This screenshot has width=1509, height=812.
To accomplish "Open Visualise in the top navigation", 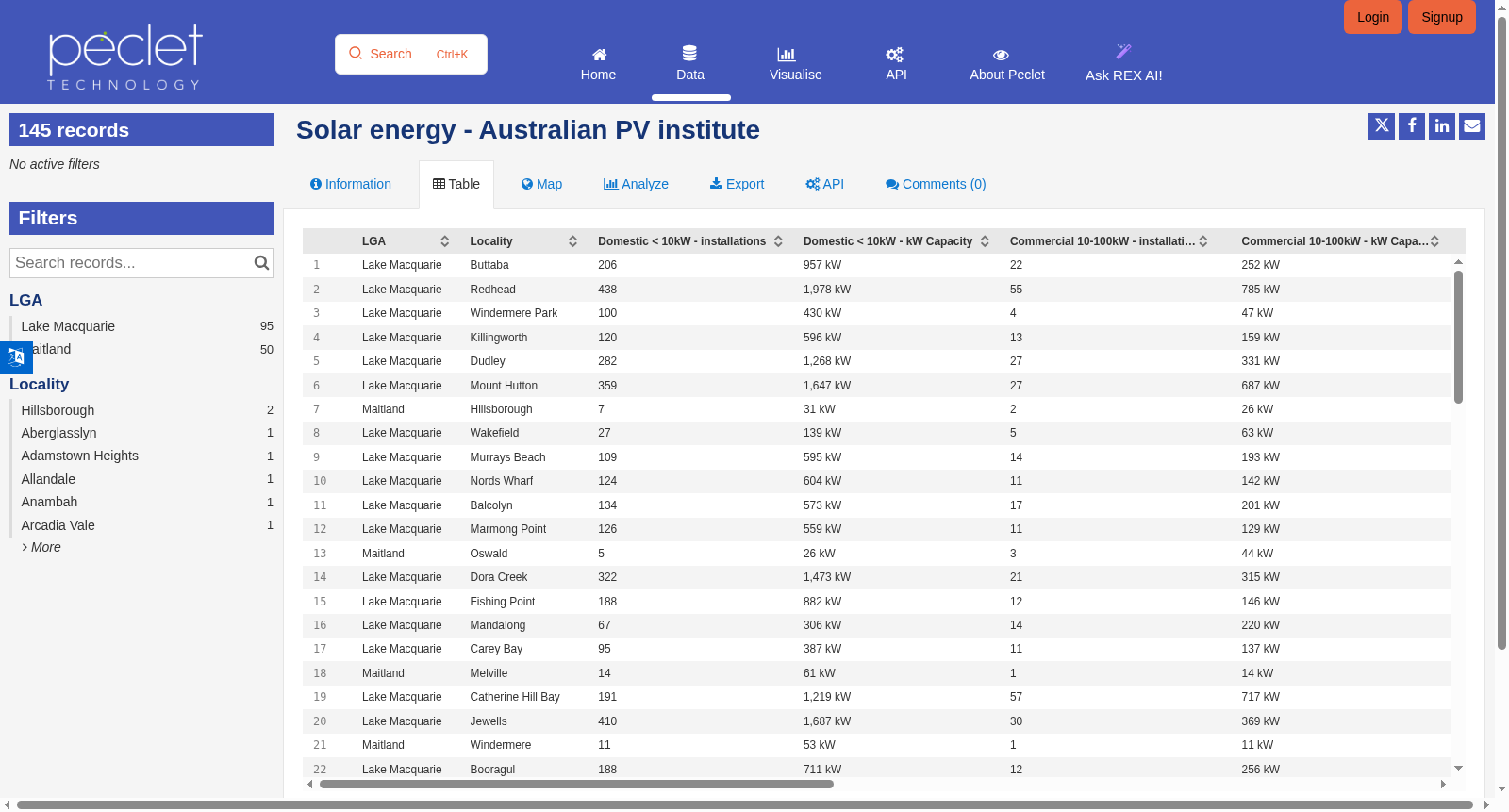I will click(796, 64).
